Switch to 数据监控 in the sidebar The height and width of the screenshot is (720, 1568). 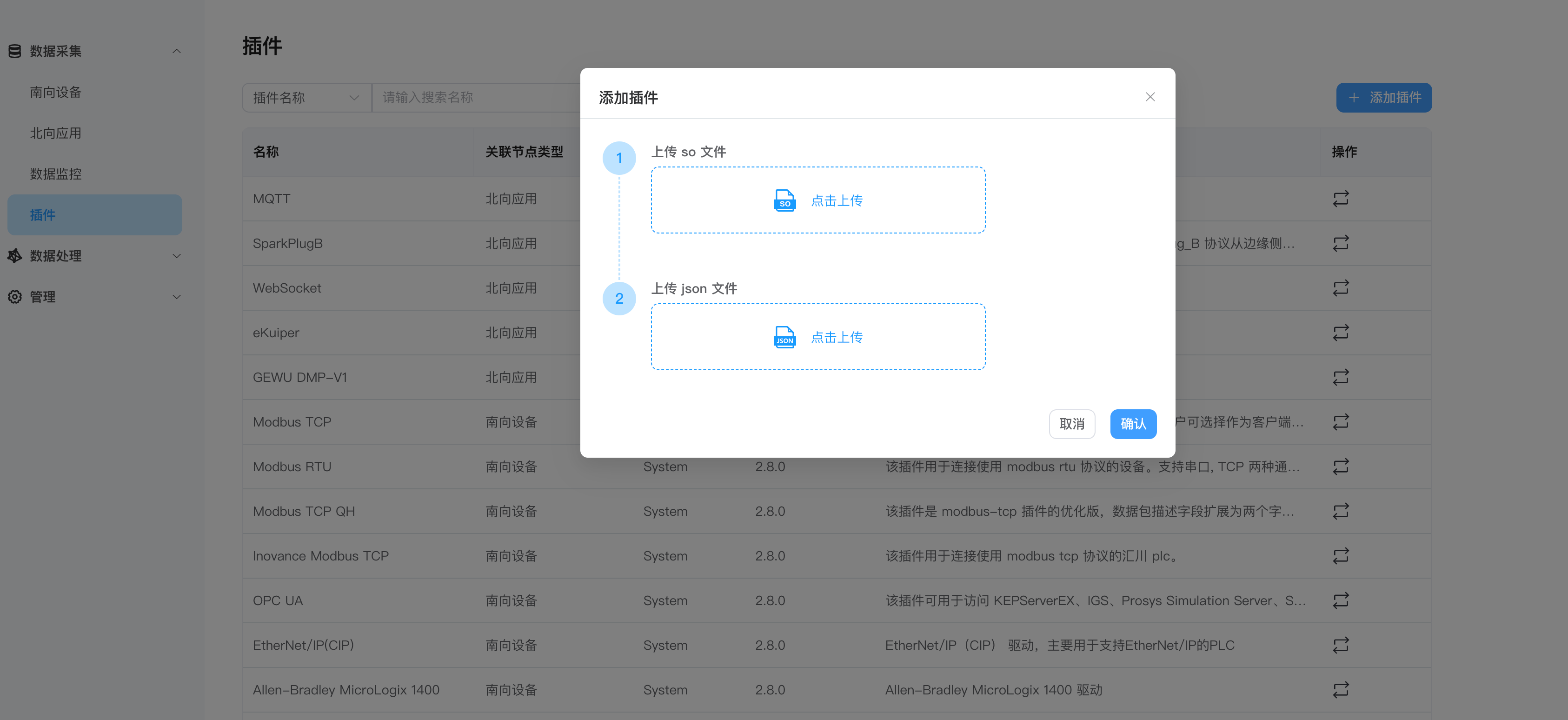pos(55,173)
